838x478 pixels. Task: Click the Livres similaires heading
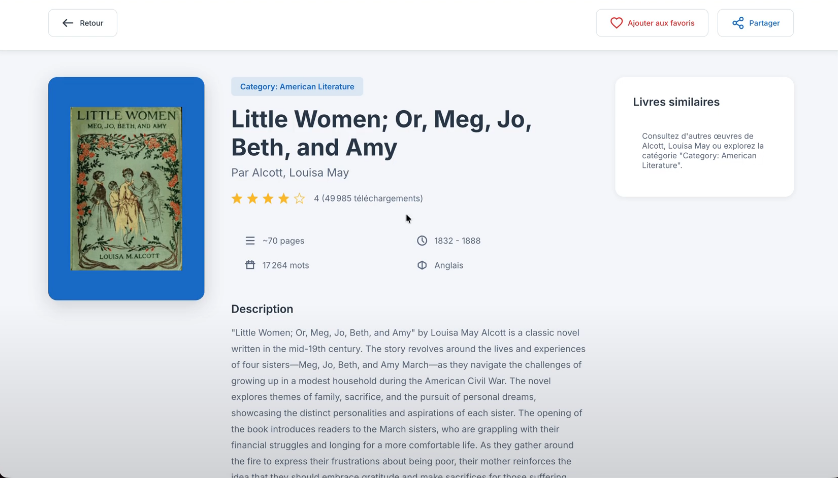[x=676, y=102]
